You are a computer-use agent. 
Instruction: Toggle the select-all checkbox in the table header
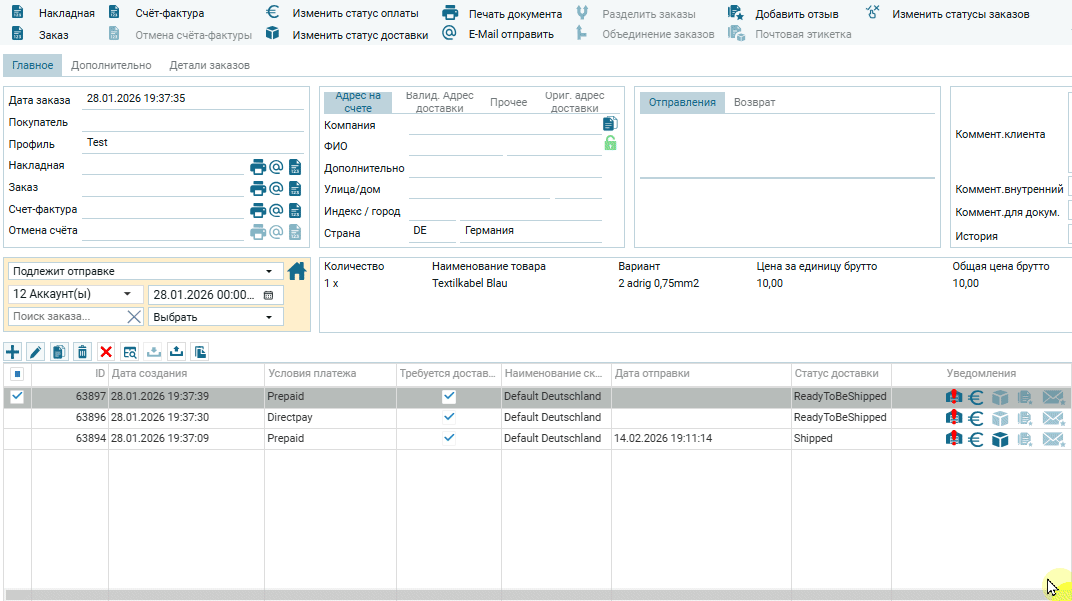pos(16,374)
